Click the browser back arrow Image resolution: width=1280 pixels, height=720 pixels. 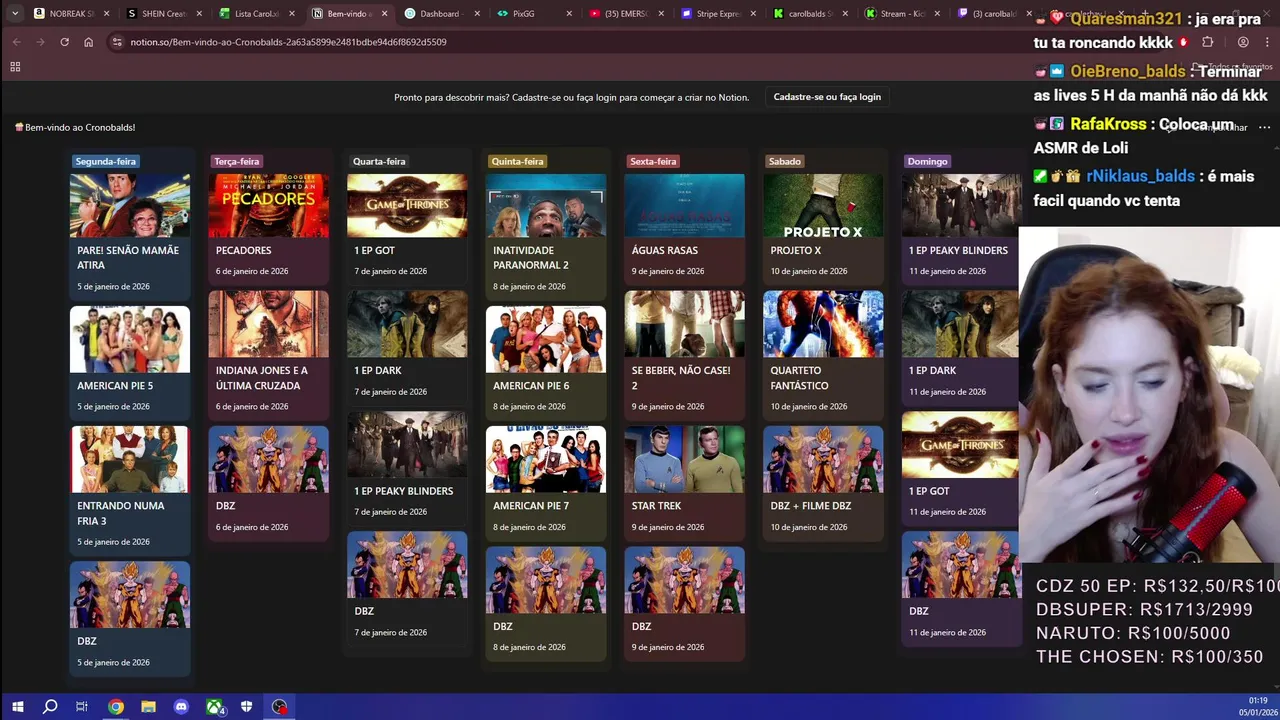(16, 42)
